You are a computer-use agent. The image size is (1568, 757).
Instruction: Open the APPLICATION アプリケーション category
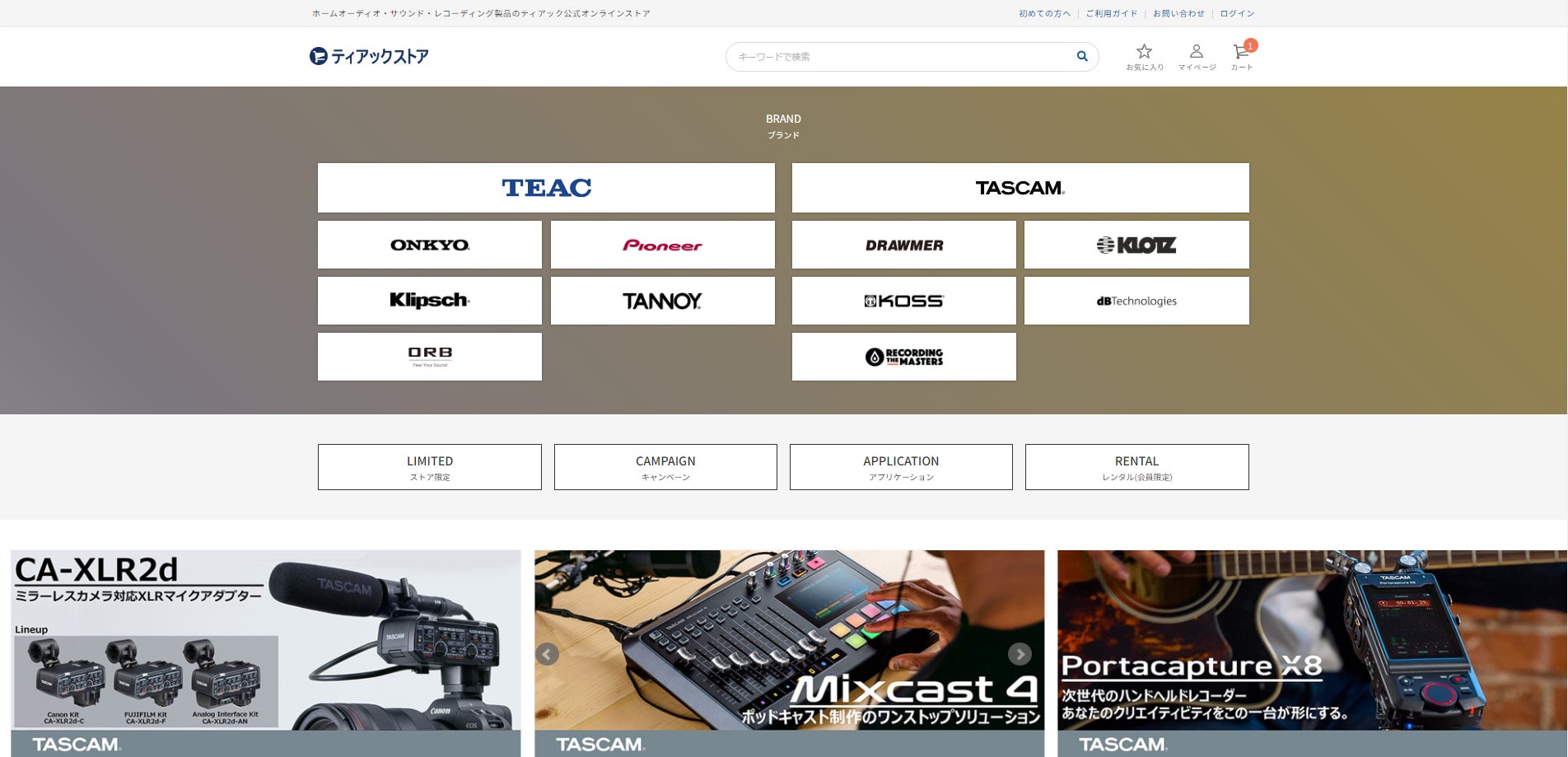click(x=901, y=467)
